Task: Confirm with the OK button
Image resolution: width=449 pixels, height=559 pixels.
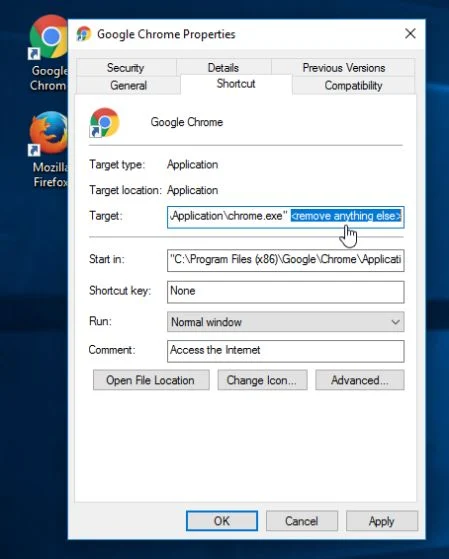Action: point(222,521)
